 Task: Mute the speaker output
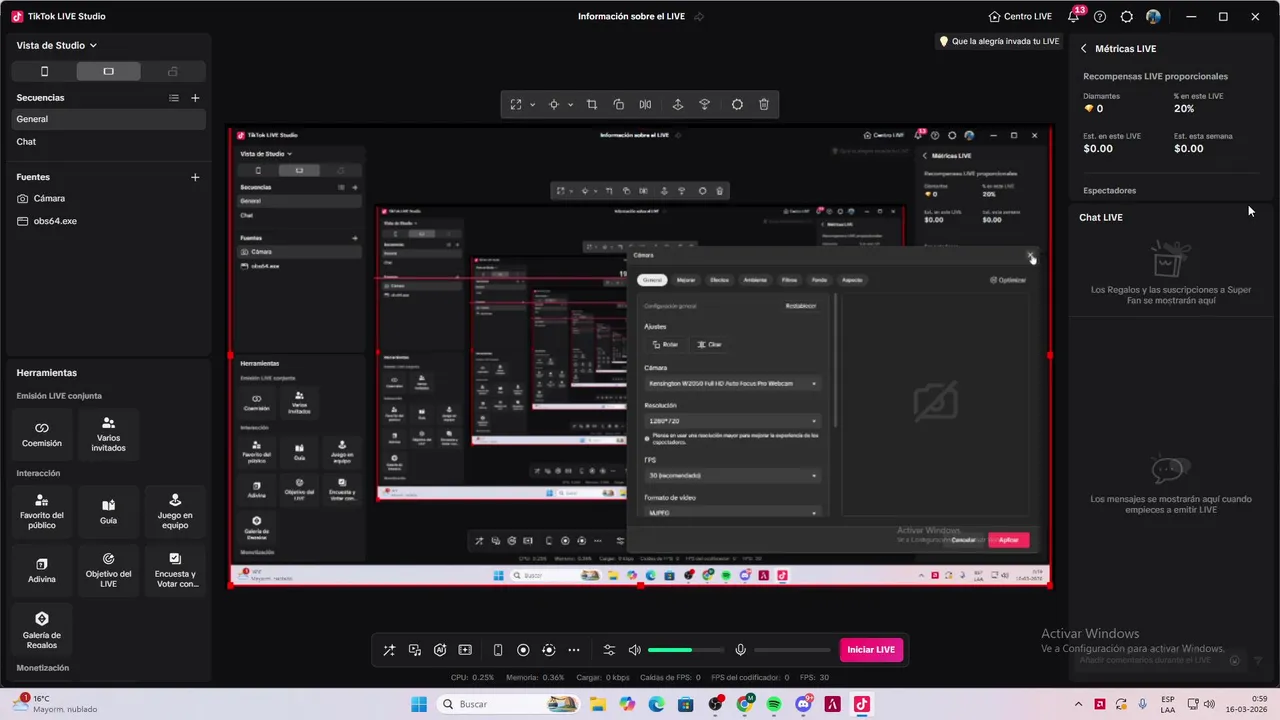click(x=634, y=650)
